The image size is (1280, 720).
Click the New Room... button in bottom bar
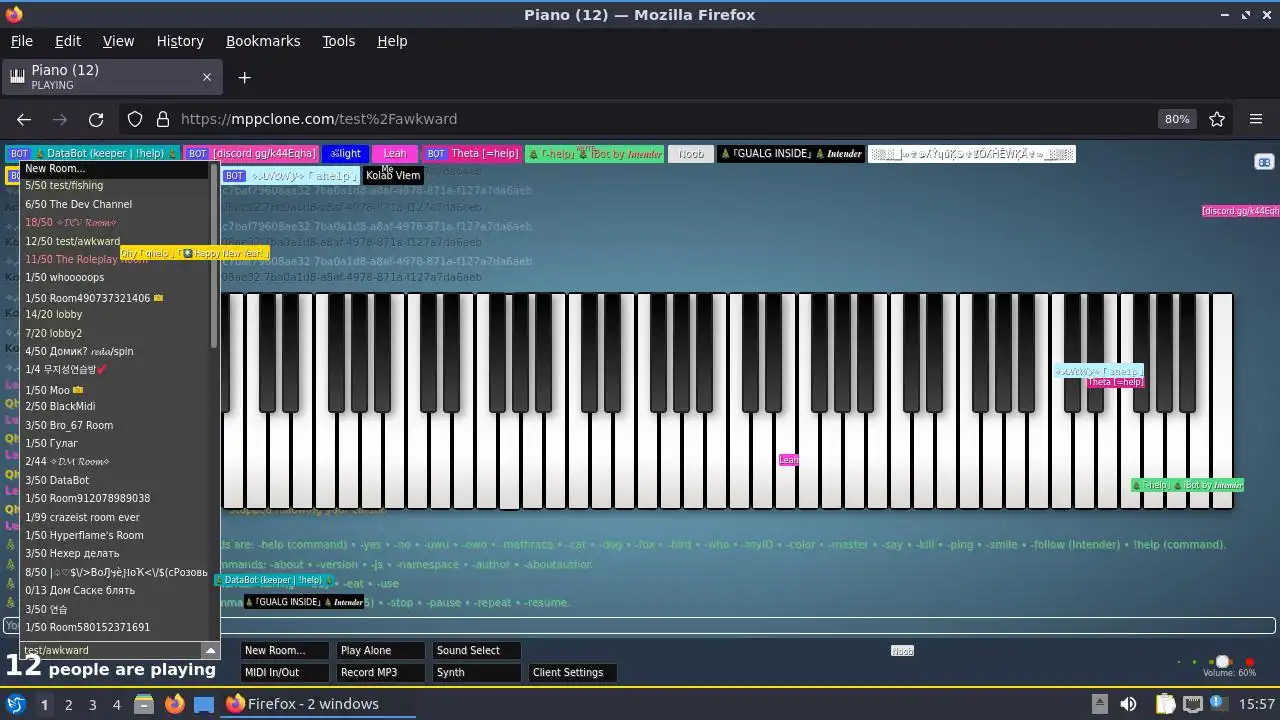click(285, 650)
